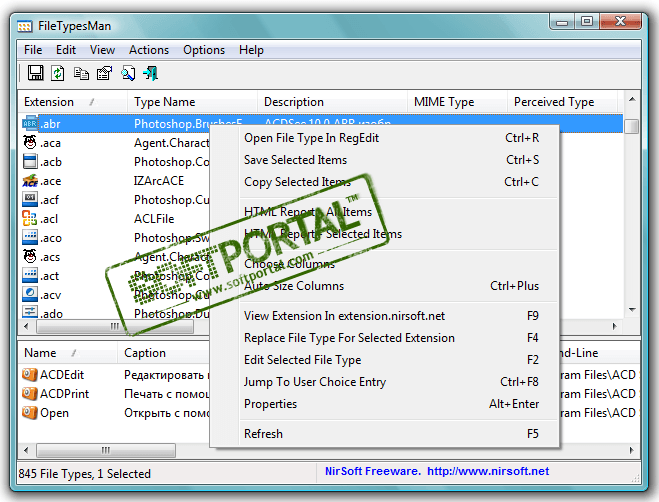The image size is (659, 502).
Task: Select the IZArcACE type name cell
Action: (x=159, y=181)
